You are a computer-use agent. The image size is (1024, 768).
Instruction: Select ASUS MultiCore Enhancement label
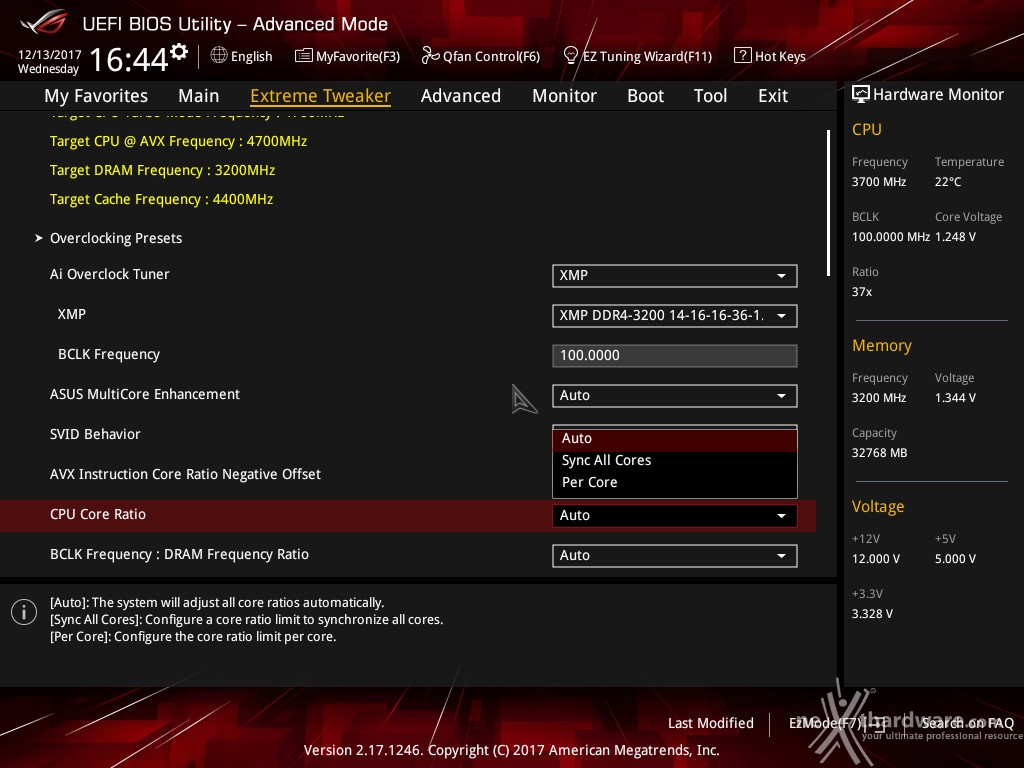[145, 394]
